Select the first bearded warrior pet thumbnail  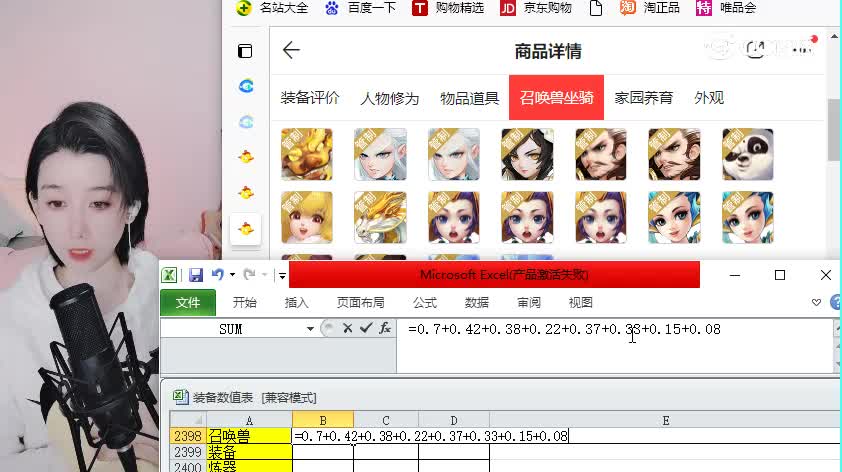[600, 154]
